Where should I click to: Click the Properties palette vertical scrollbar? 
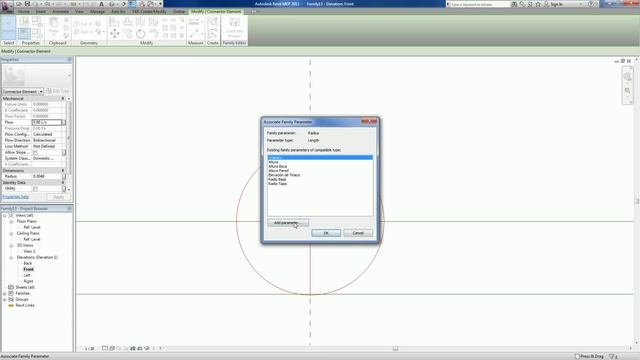coord(69,144)
